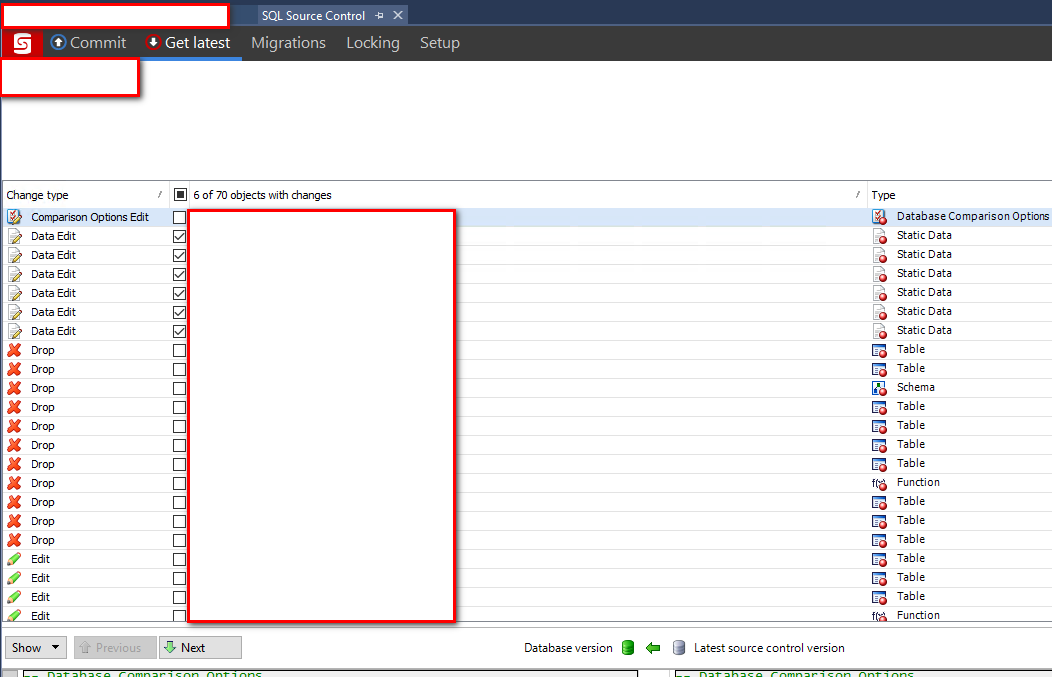1052x677 pixels.
Task: Click the green Database version icon
Action: (x=627, y=648)
